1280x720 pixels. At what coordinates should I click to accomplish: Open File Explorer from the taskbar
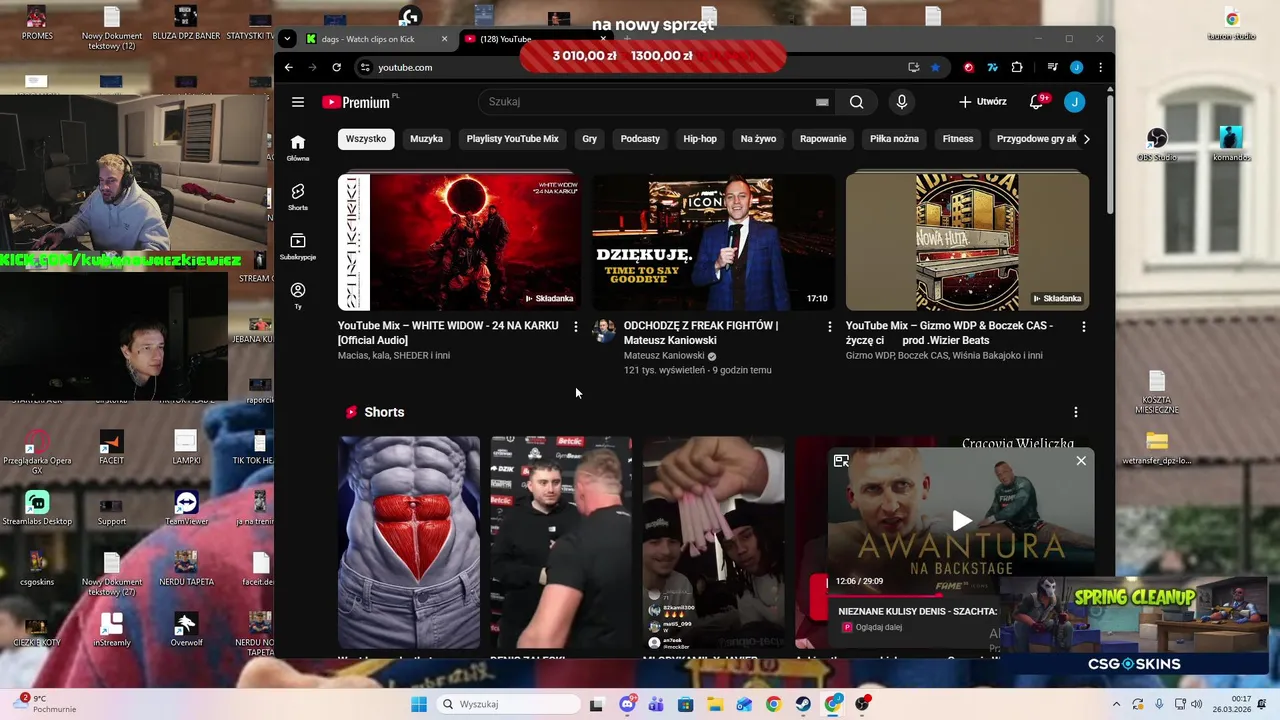click(715, 704)
